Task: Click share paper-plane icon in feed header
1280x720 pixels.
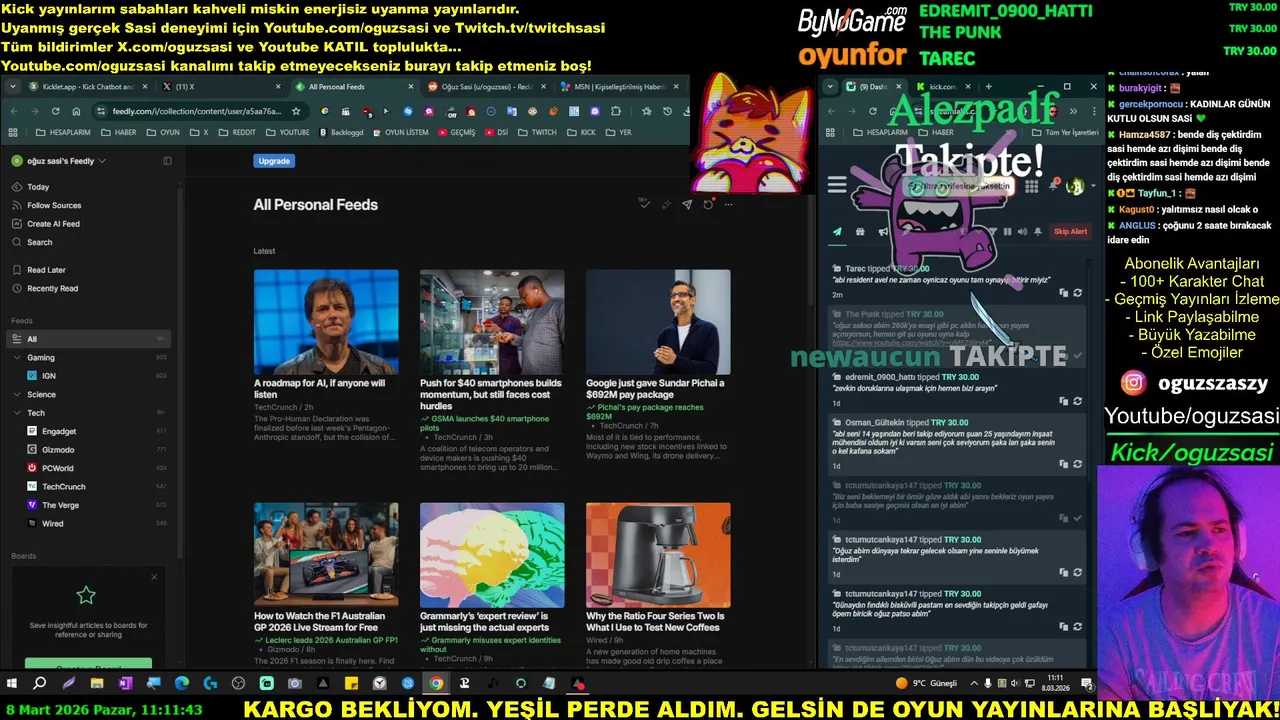Action: [687, 204]
